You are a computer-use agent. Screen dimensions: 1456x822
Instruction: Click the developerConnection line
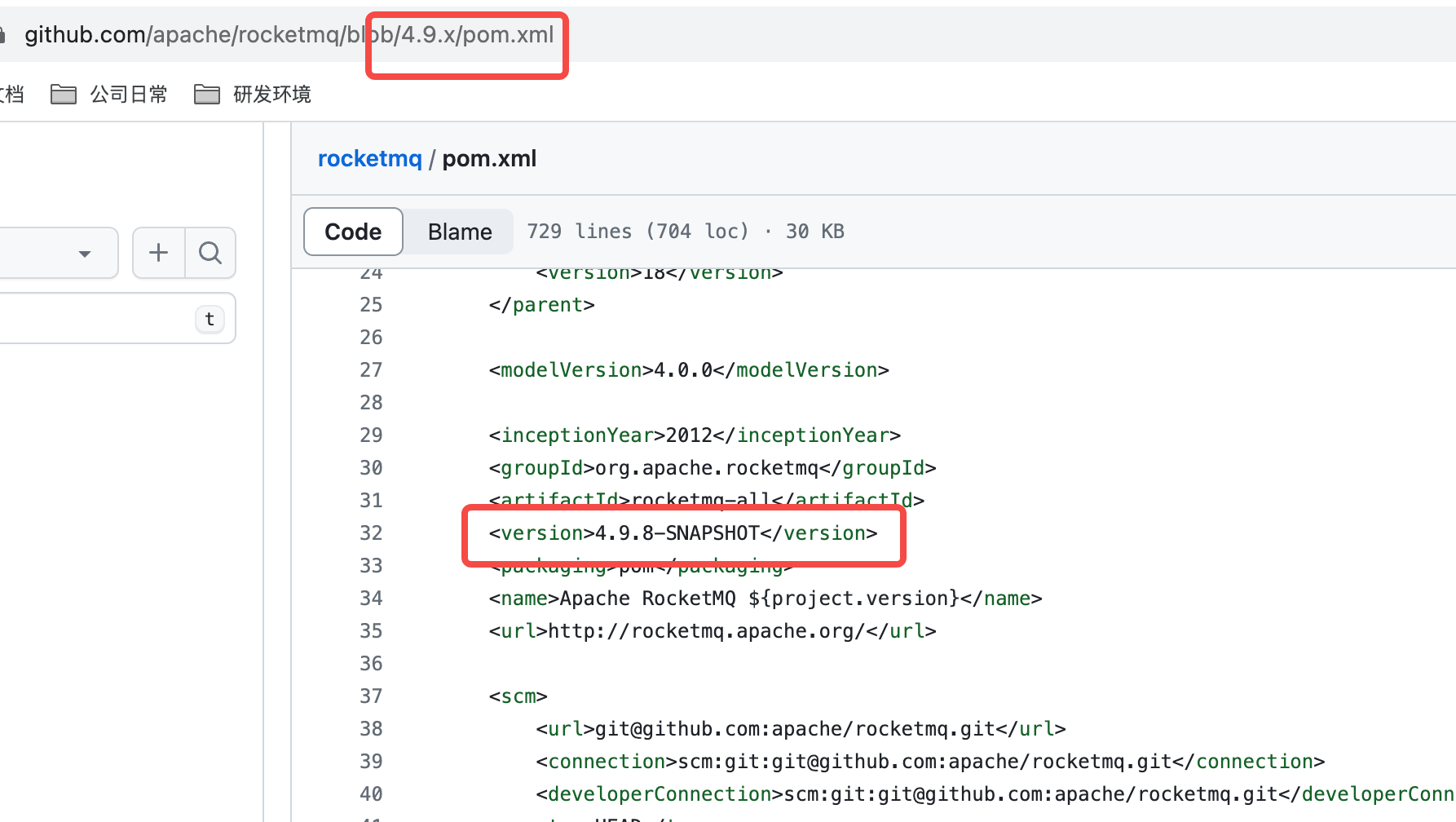click(995, 794)
